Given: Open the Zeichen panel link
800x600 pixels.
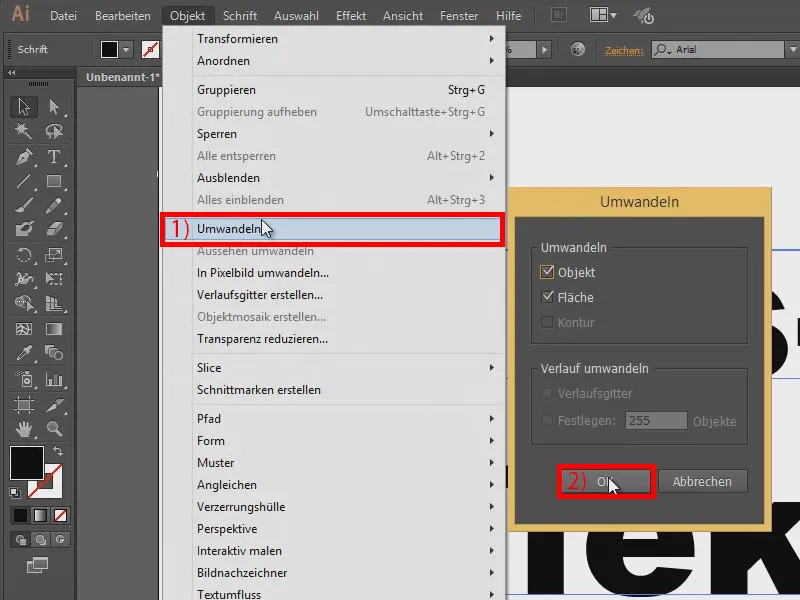Looking at the screenshot, I should point(623,51).
